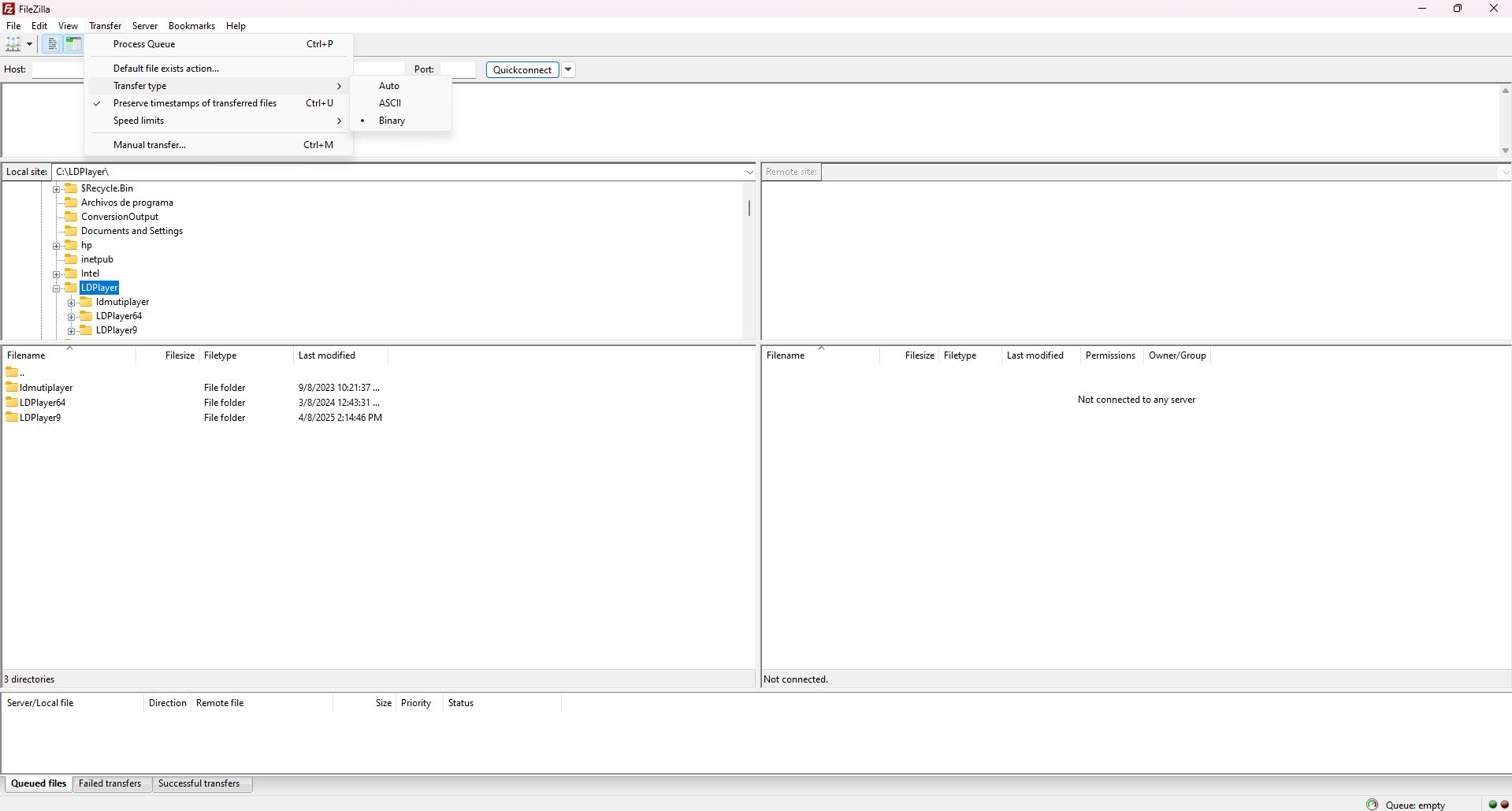Expand the hp folder tree node

tap(57, 246)
